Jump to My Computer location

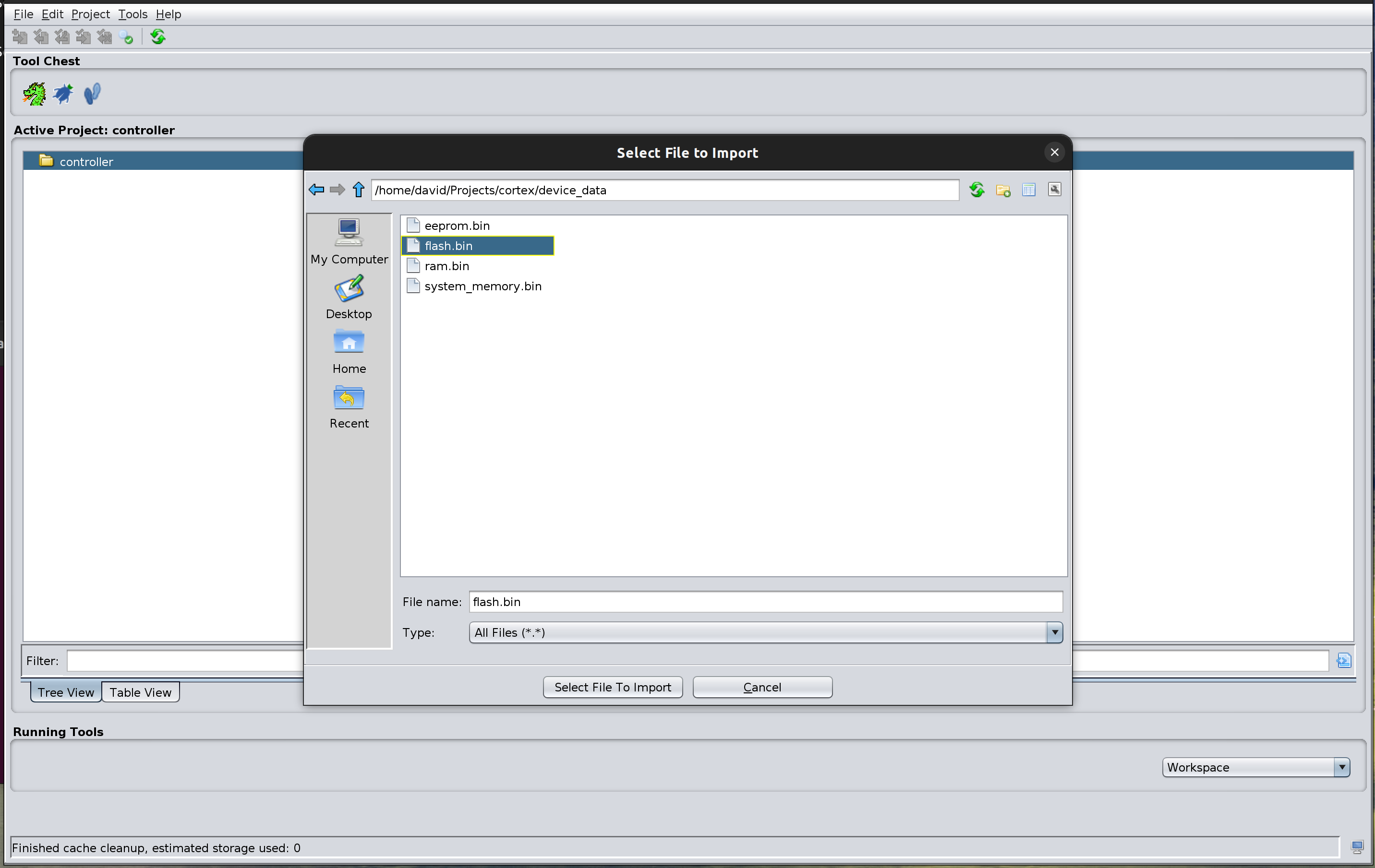[349, 242]
